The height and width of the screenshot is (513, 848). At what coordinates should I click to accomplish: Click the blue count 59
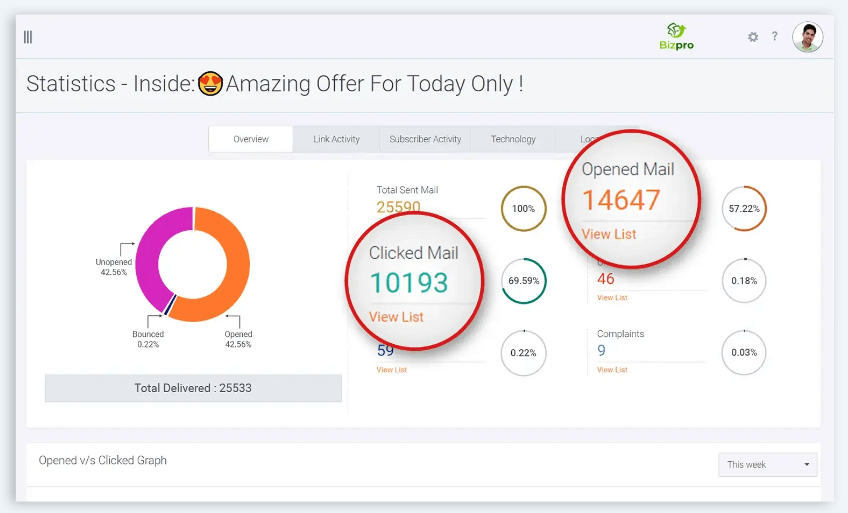pos(386,351)
